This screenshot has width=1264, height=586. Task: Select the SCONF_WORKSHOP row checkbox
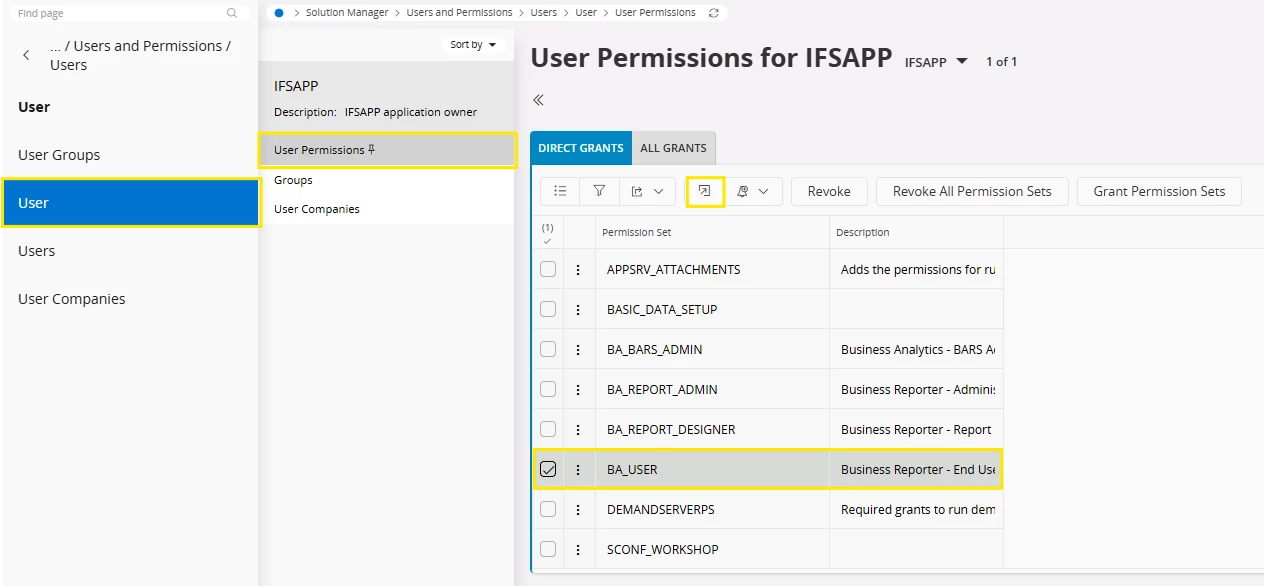[x=548, y=549]
